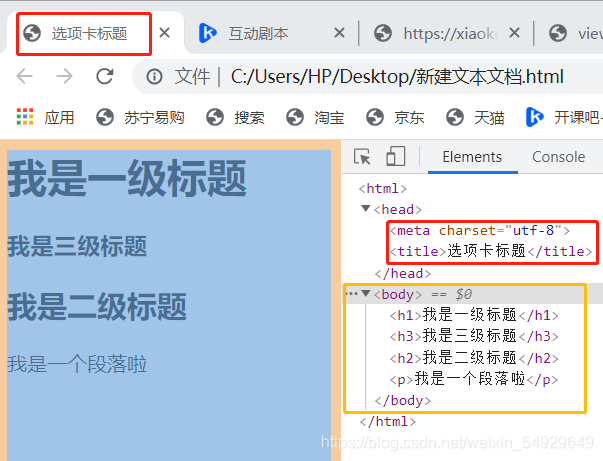This screenshot has width=603, height=461.
Task: Click the 我是三级标题 heading on page
Action: point(77,246)
